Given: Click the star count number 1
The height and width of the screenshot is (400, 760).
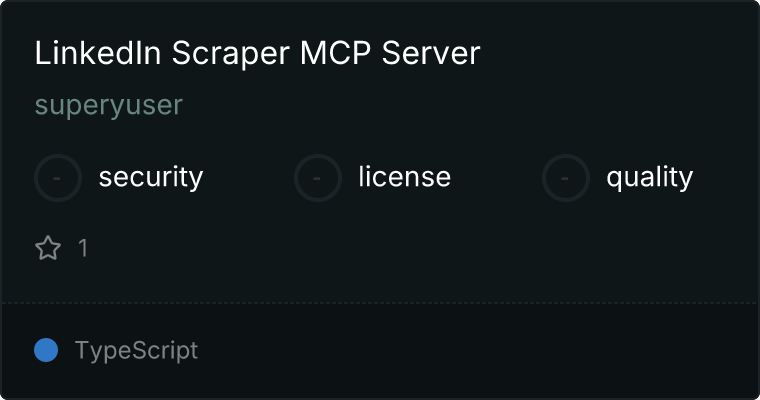Looking at the screenshot, I should pyautogui.click(x=83, y=248).
